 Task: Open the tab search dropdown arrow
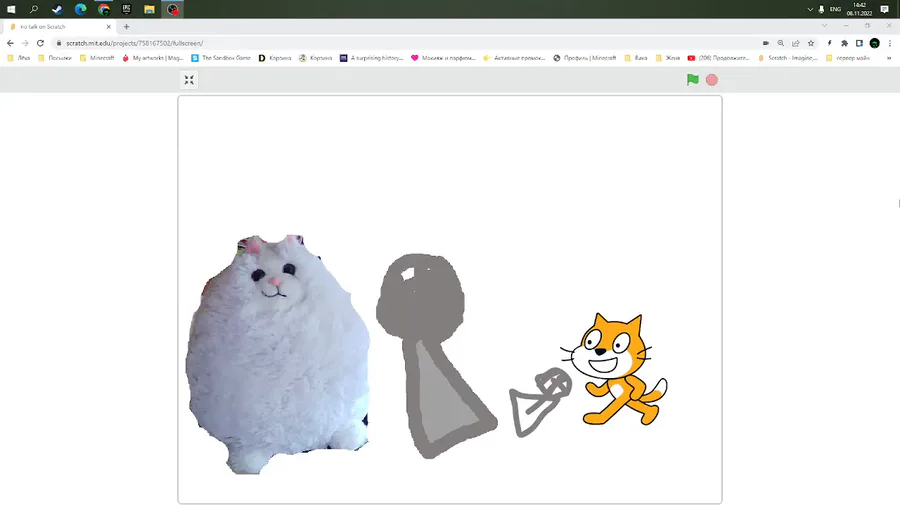coord(824,26)
